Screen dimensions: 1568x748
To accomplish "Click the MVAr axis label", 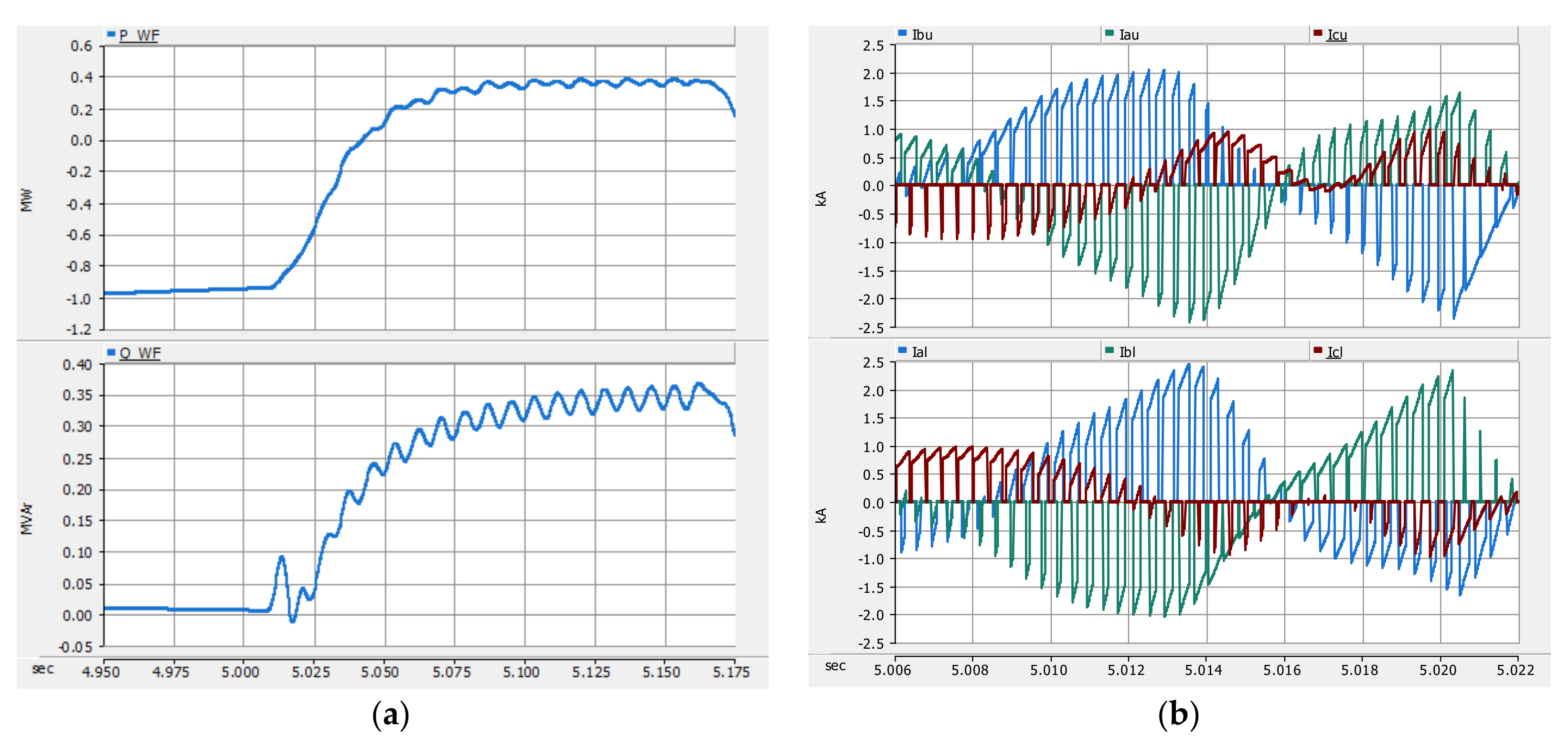I will click(26, 518).
